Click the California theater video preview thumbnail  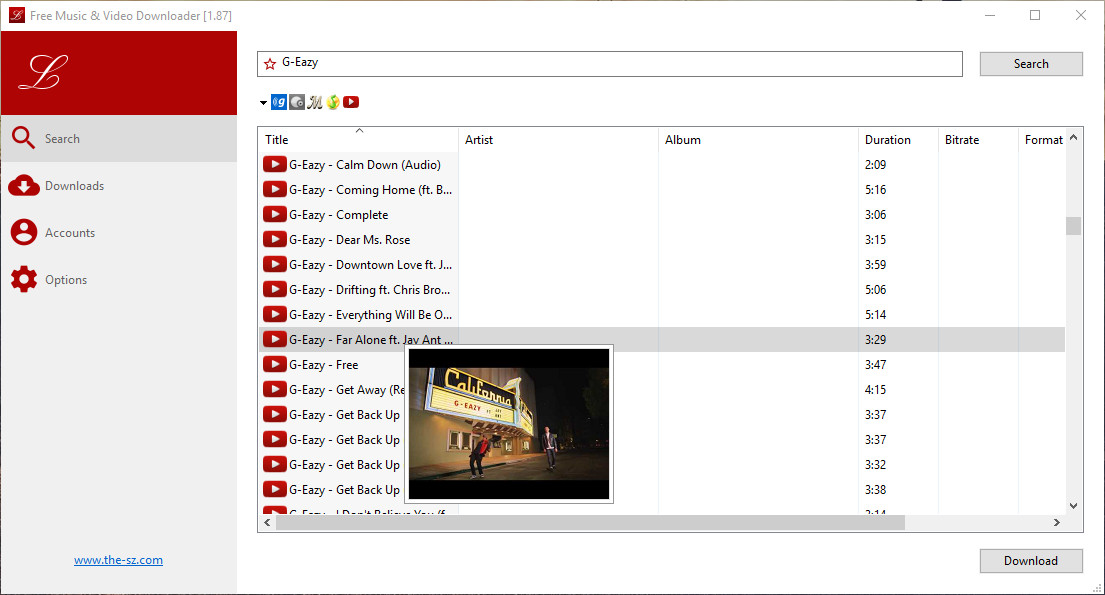pyautogui.click(x=509, y=424)
